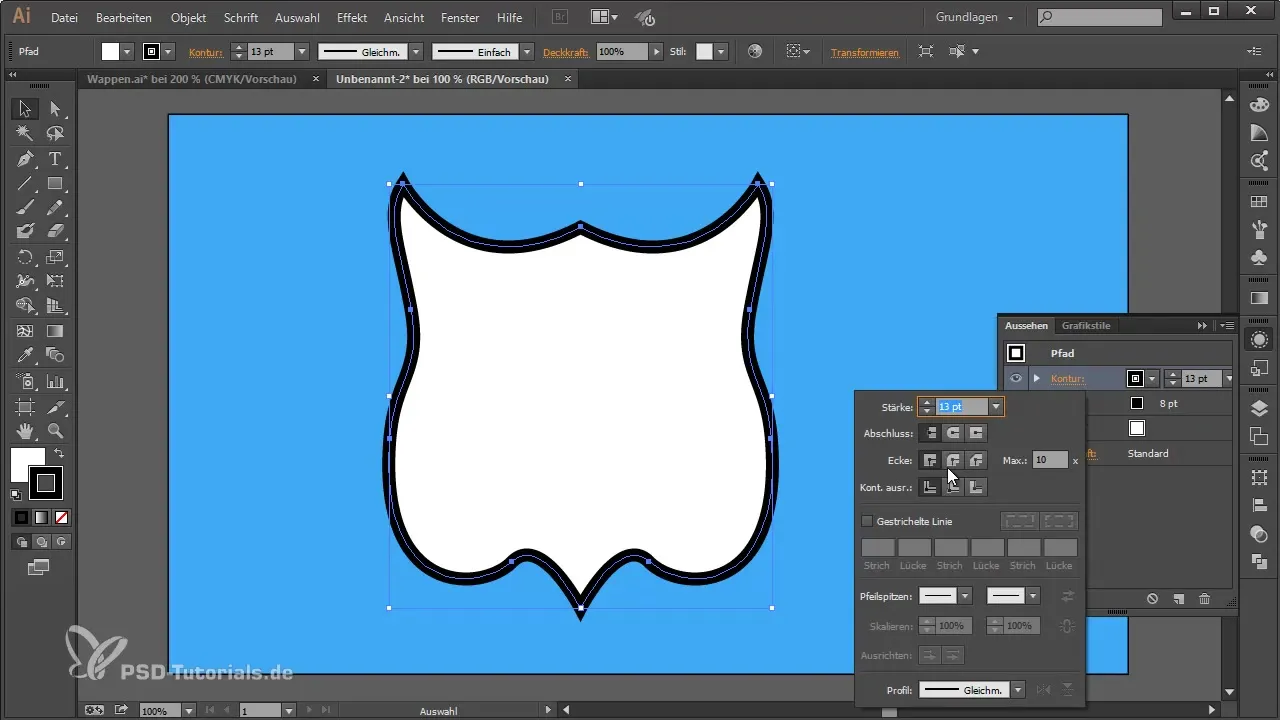Select the Rotate tool
The image size is (1280, 720).
point(26,257)
